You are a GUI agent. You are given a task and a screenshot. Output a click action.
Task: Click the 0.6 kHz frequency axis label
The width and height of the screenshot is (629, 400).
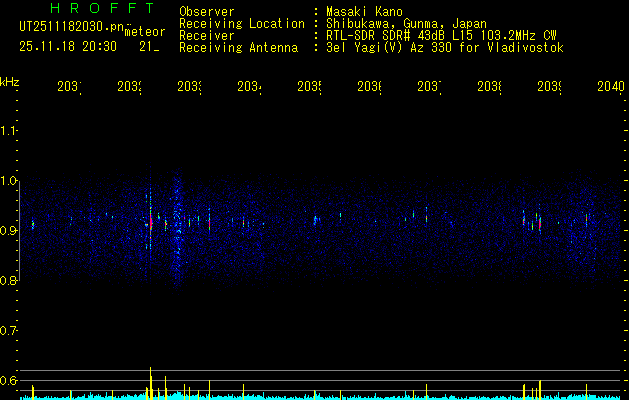[x=8, y=380]
